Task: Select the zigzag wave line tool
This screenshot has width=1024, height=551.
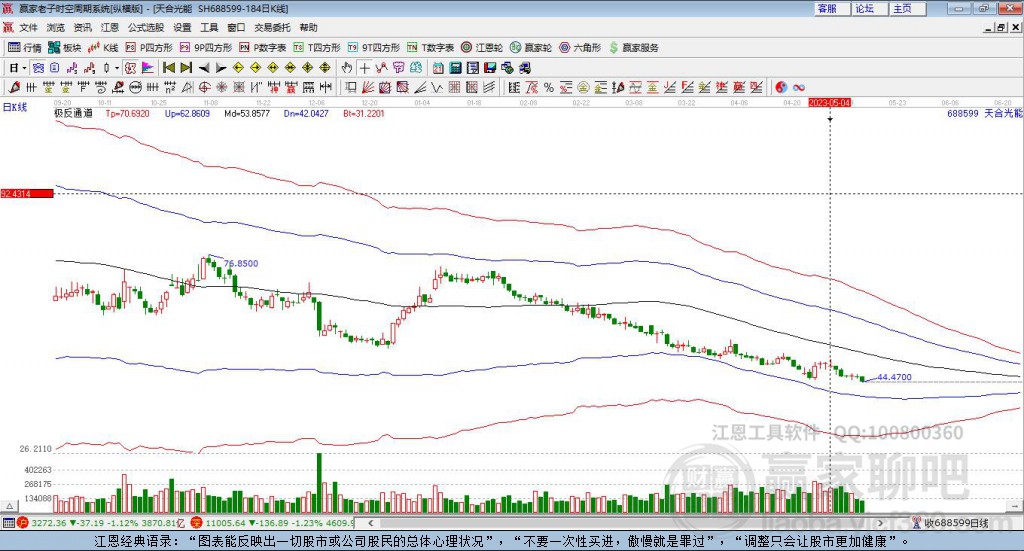Action: 437,87
